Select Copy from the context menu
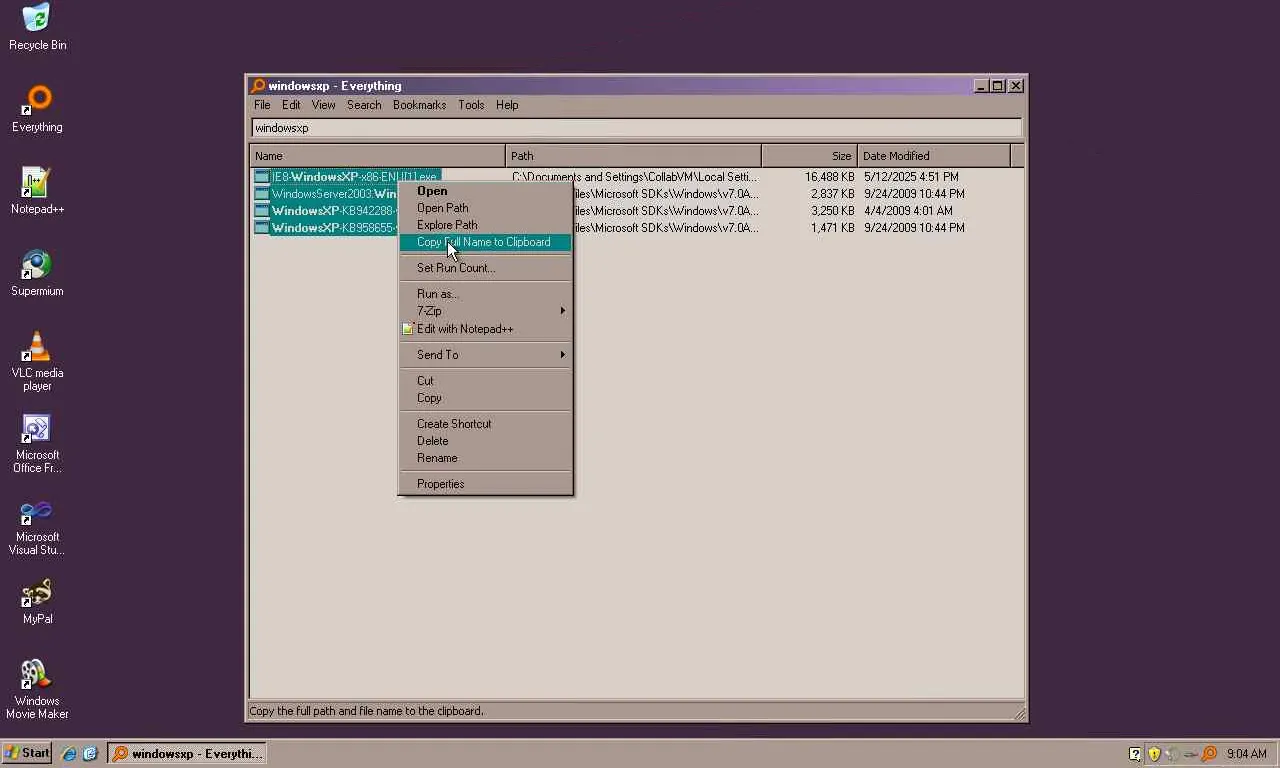Screen dimensions: 1280x768 [x=485, y=398]
